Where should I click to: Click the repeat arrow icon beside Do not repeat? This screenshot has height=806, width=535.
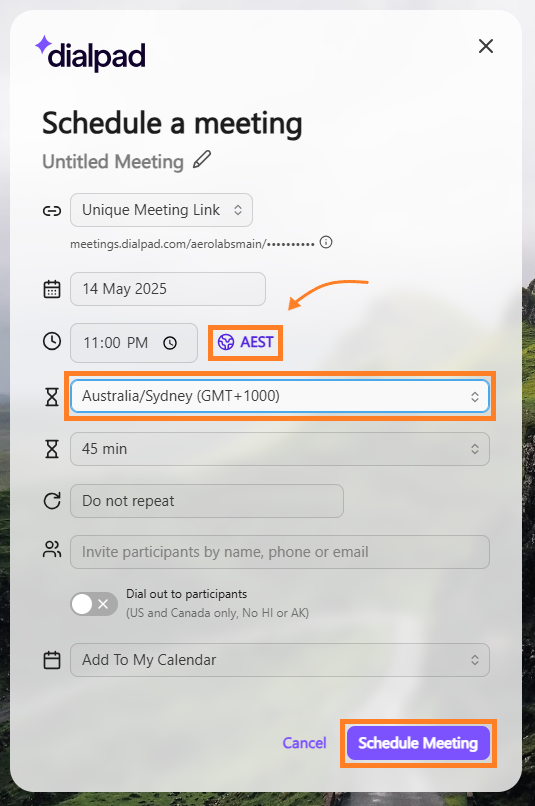(x=52, y=501)
